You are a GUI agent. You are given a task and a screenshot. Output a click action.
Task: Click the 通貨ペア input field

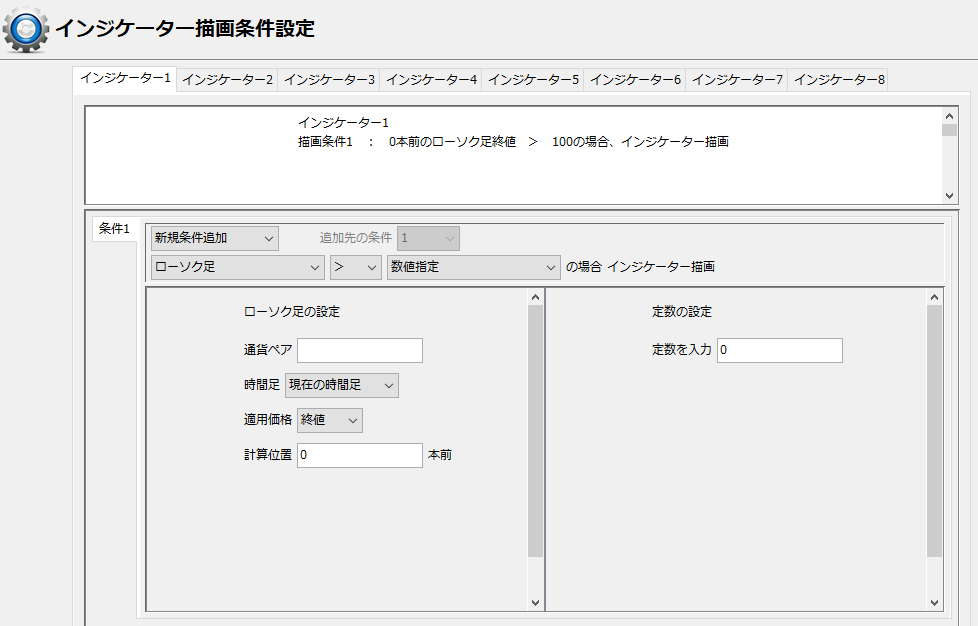point(359,350)
